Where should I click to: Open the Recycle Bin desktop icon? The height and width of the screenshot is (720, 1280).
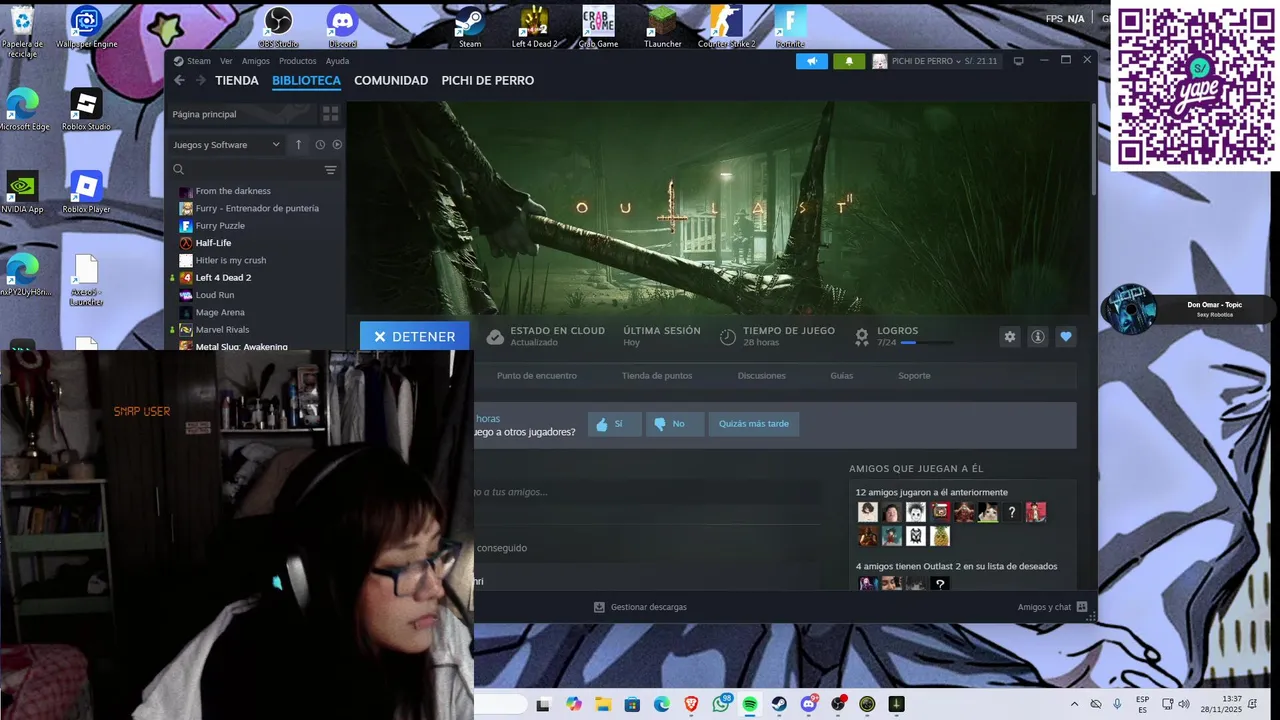coord(22,30)
